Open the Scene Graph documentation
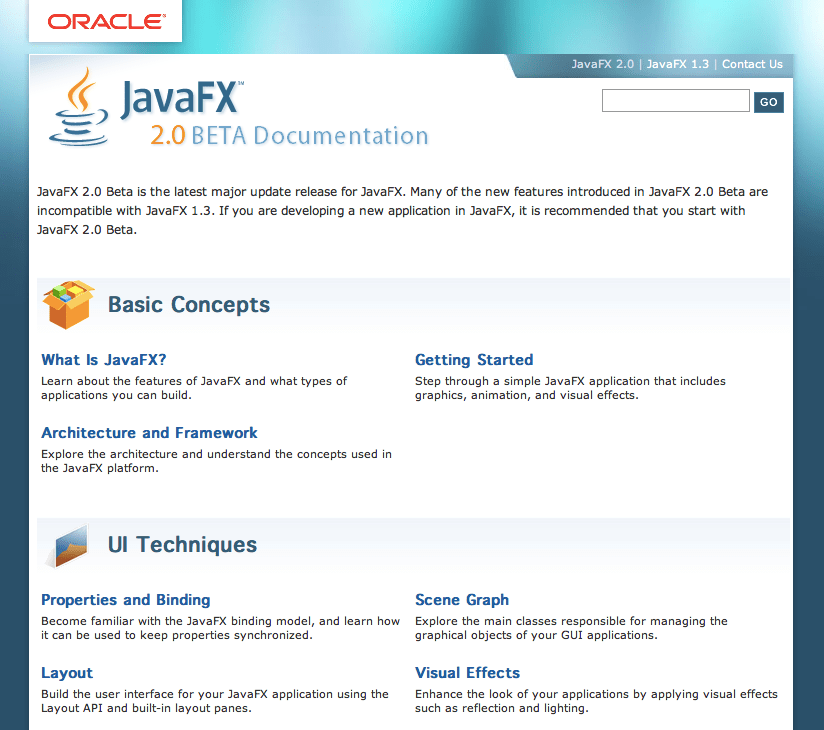Image resolution: width=824 pixels, height=730 pixels. [x=462, y=599]
